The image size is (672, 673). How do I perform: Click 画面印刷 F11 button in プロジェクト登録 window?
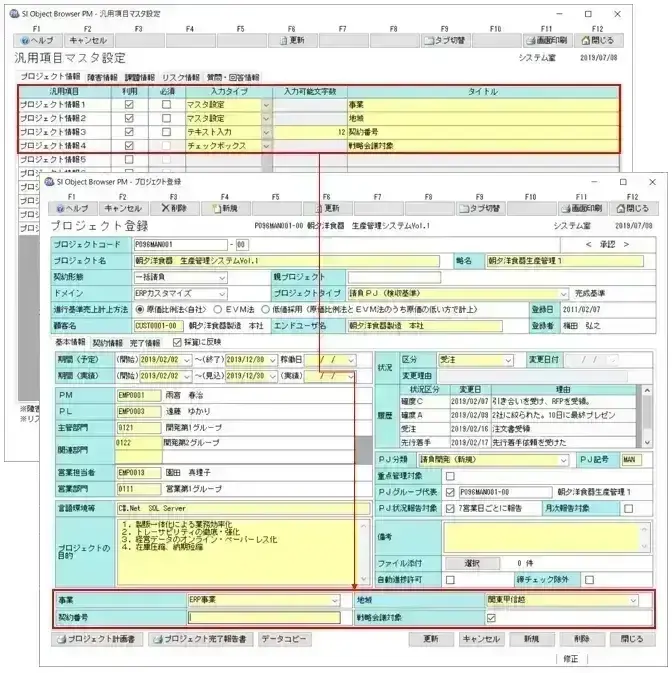pyautogui.click(x=582, y=209)
